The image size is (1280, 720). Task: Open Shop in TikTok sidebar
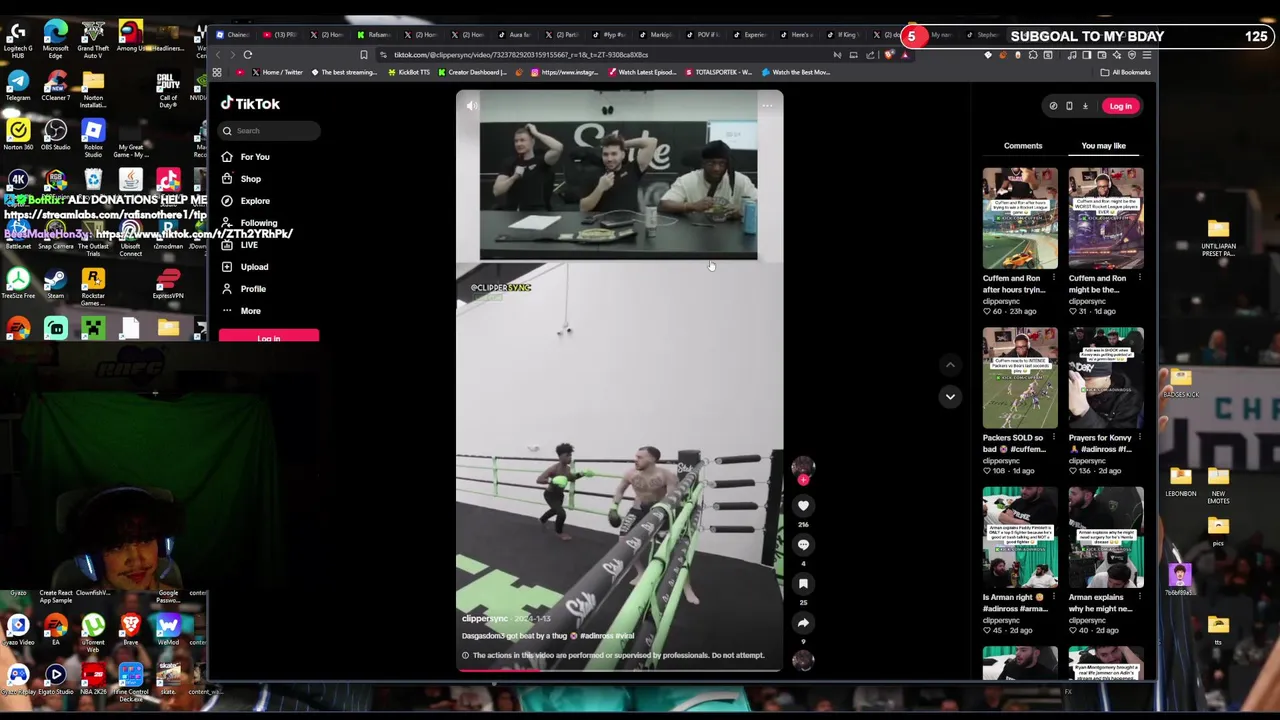241,179
